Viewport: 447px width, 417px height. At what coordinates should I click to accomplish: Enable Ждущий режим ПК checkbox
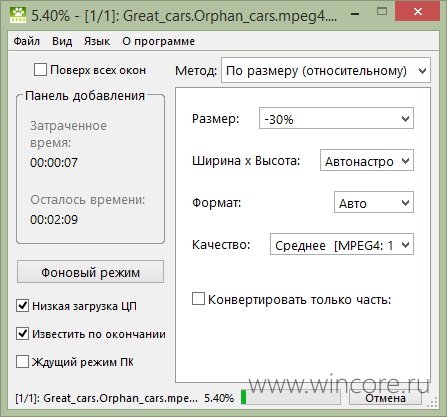tap(22, 362)
